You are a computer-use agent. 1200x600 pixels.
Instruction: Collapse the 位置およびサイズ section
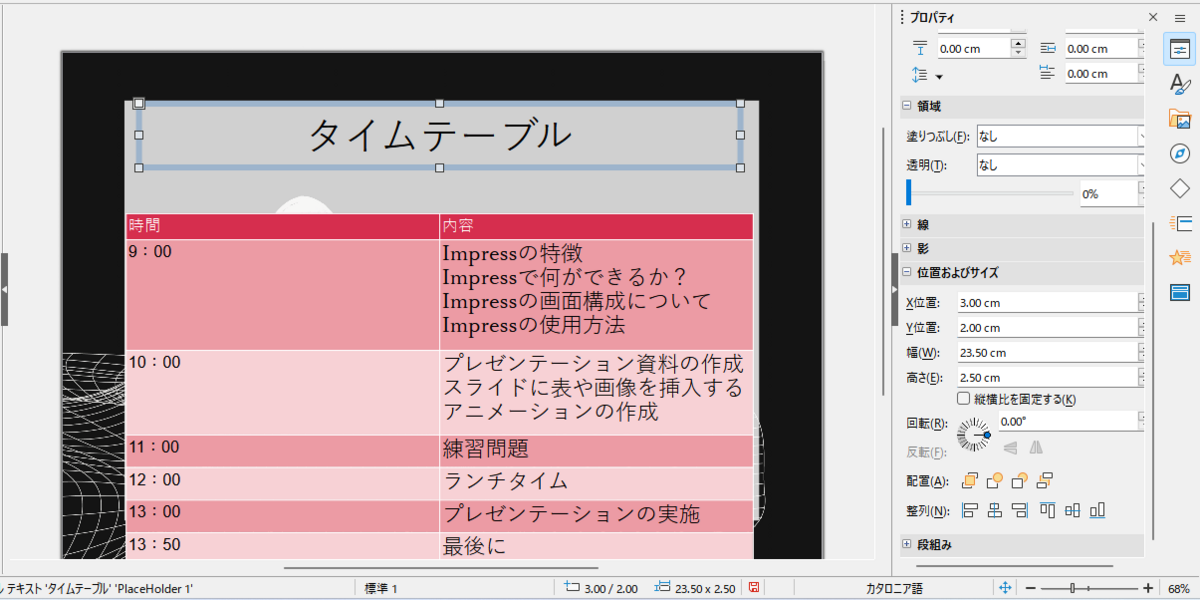tap(907, 272)
